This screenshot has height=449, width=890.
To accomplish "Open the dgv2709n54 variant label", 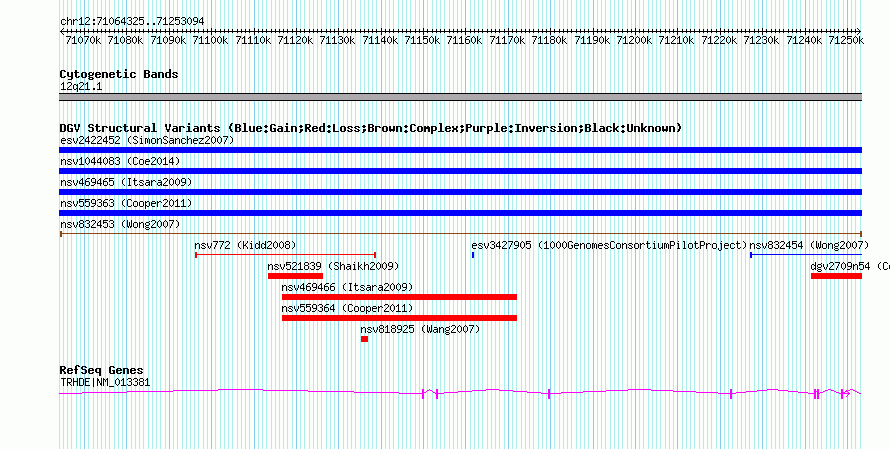I will 850,266.
